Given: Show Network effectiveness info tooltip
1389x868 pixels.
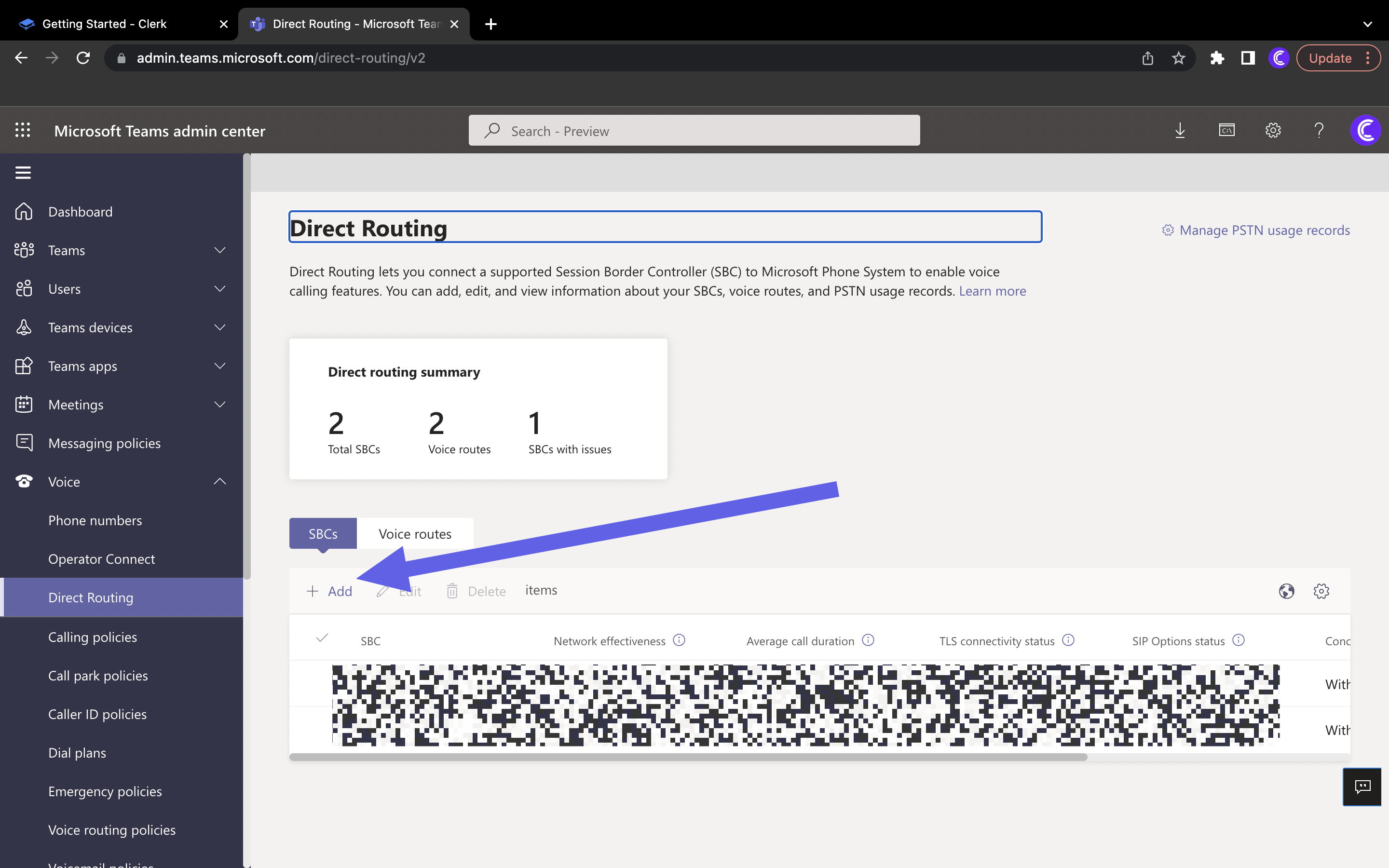Looking at the screenshot, I should (x=679, y=640).
